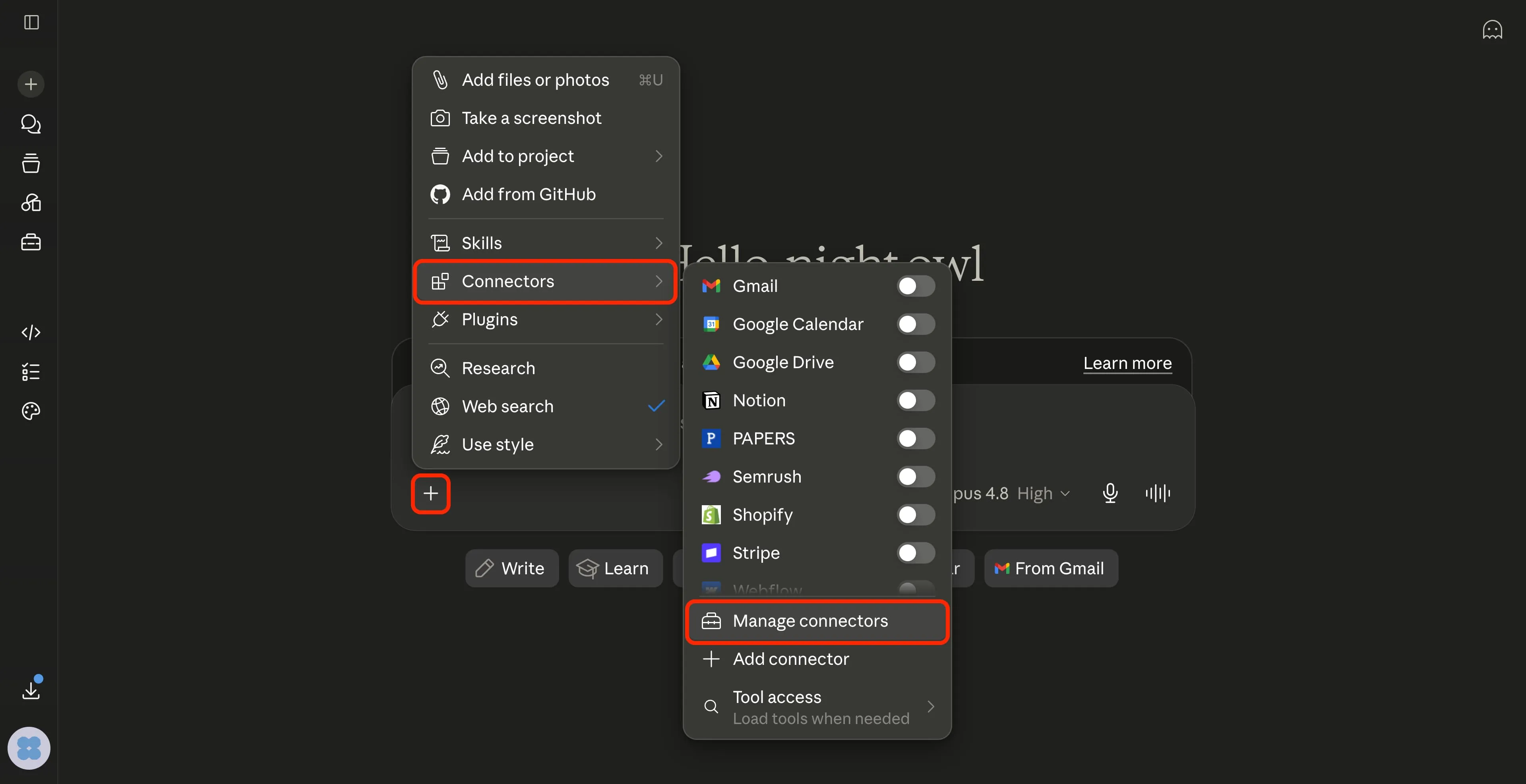This screenshot has height=784, width=1526.
Task: Follow the Learn more link
Action: (1127, 363)
